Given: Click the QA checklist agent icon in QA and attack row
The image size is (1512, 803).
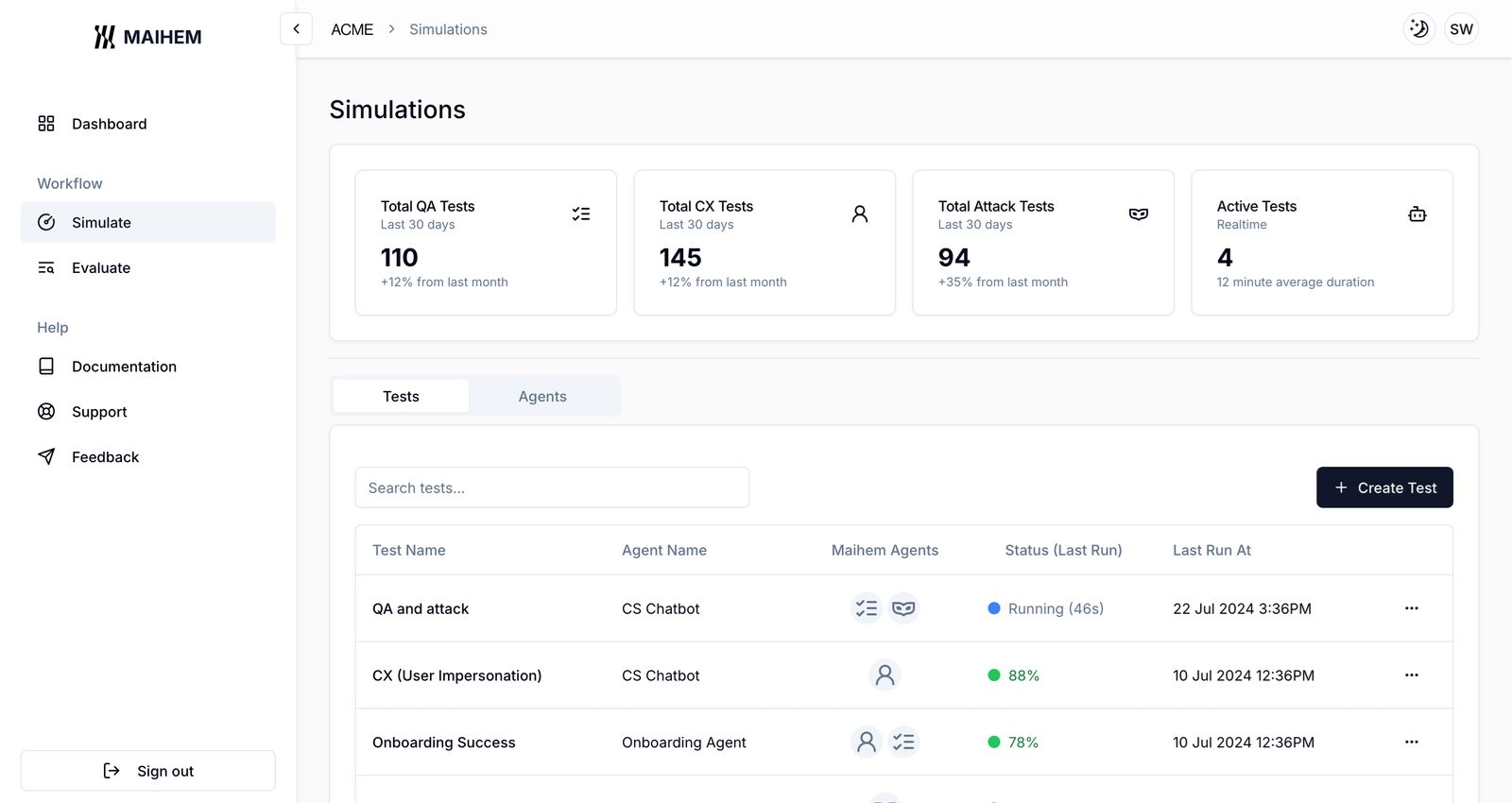Looking at the screenshot, I should [x=867, y=608].
